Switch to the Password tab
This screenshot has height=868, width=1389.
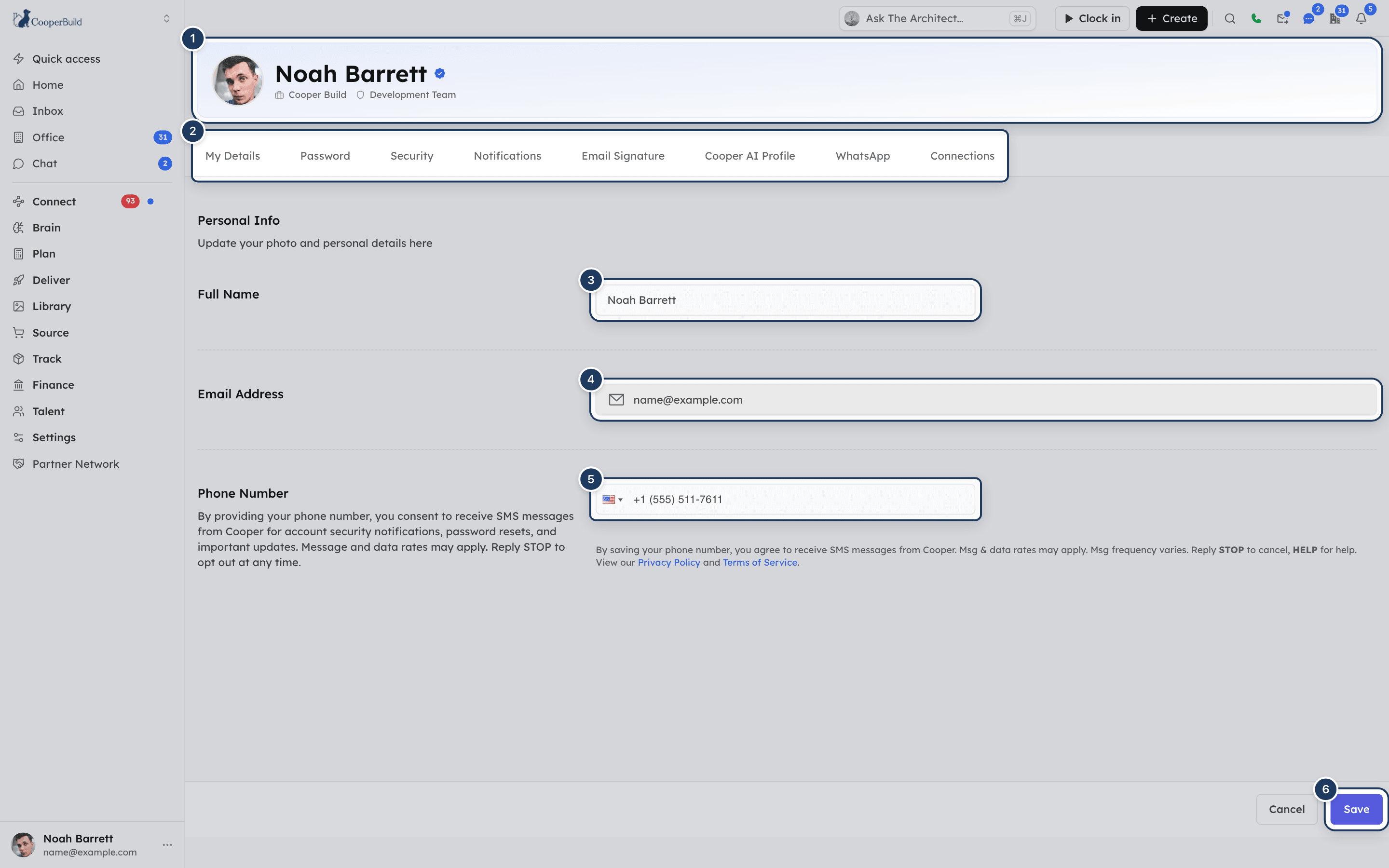(325, 156)
